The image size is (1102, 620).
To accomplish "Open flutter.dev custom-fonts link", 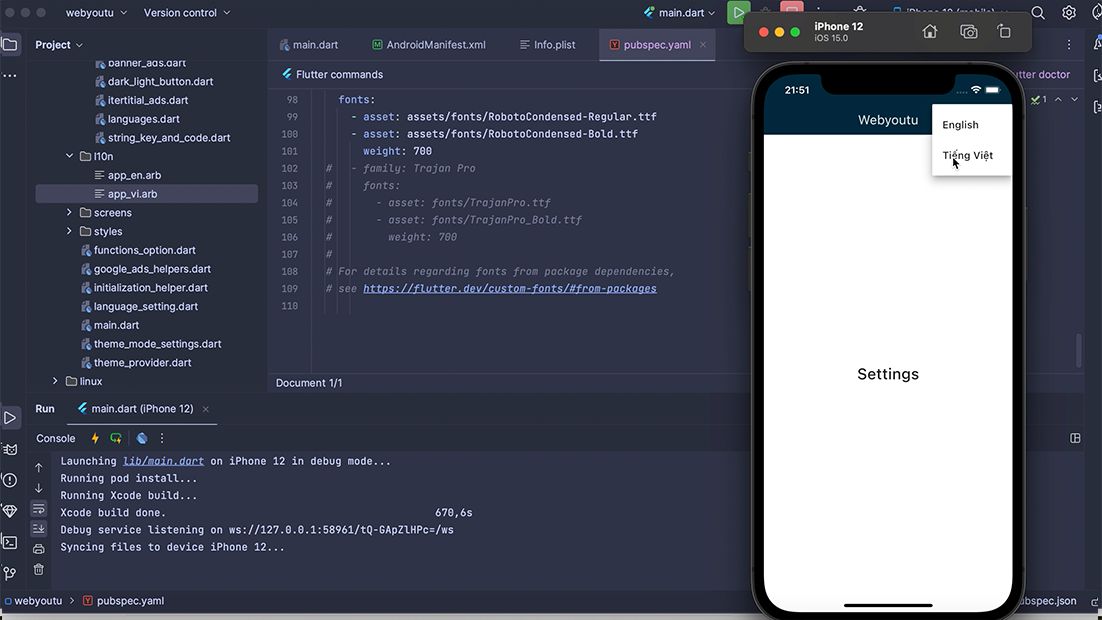I will [510, 288].
